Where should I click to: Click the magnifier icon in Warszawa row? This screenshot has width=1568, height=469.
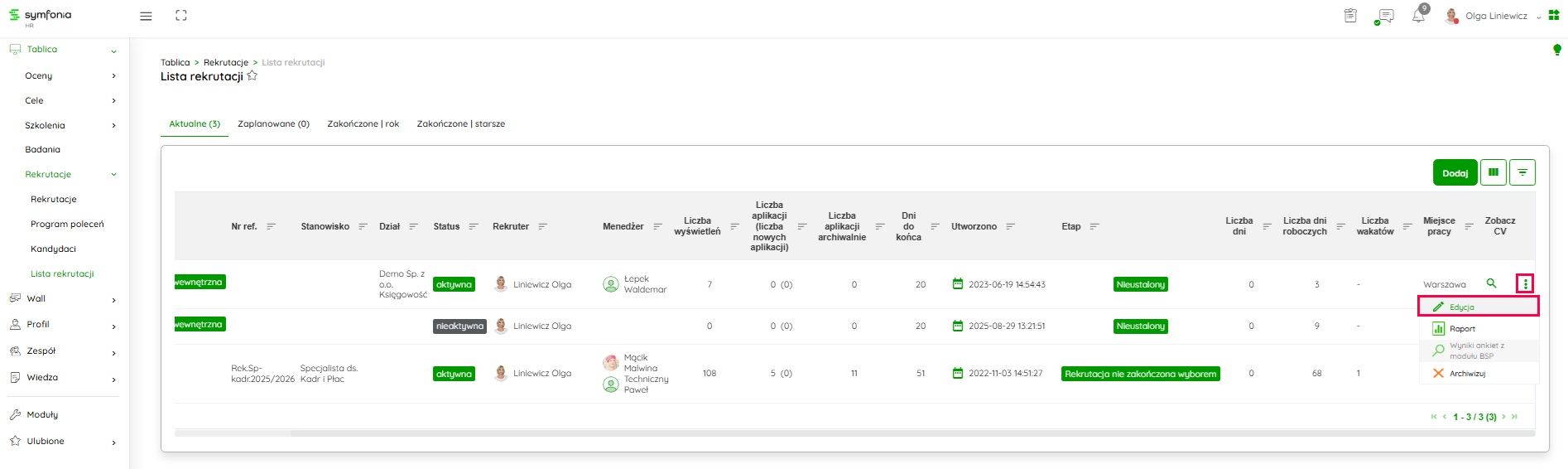(x=1491, y=283)
